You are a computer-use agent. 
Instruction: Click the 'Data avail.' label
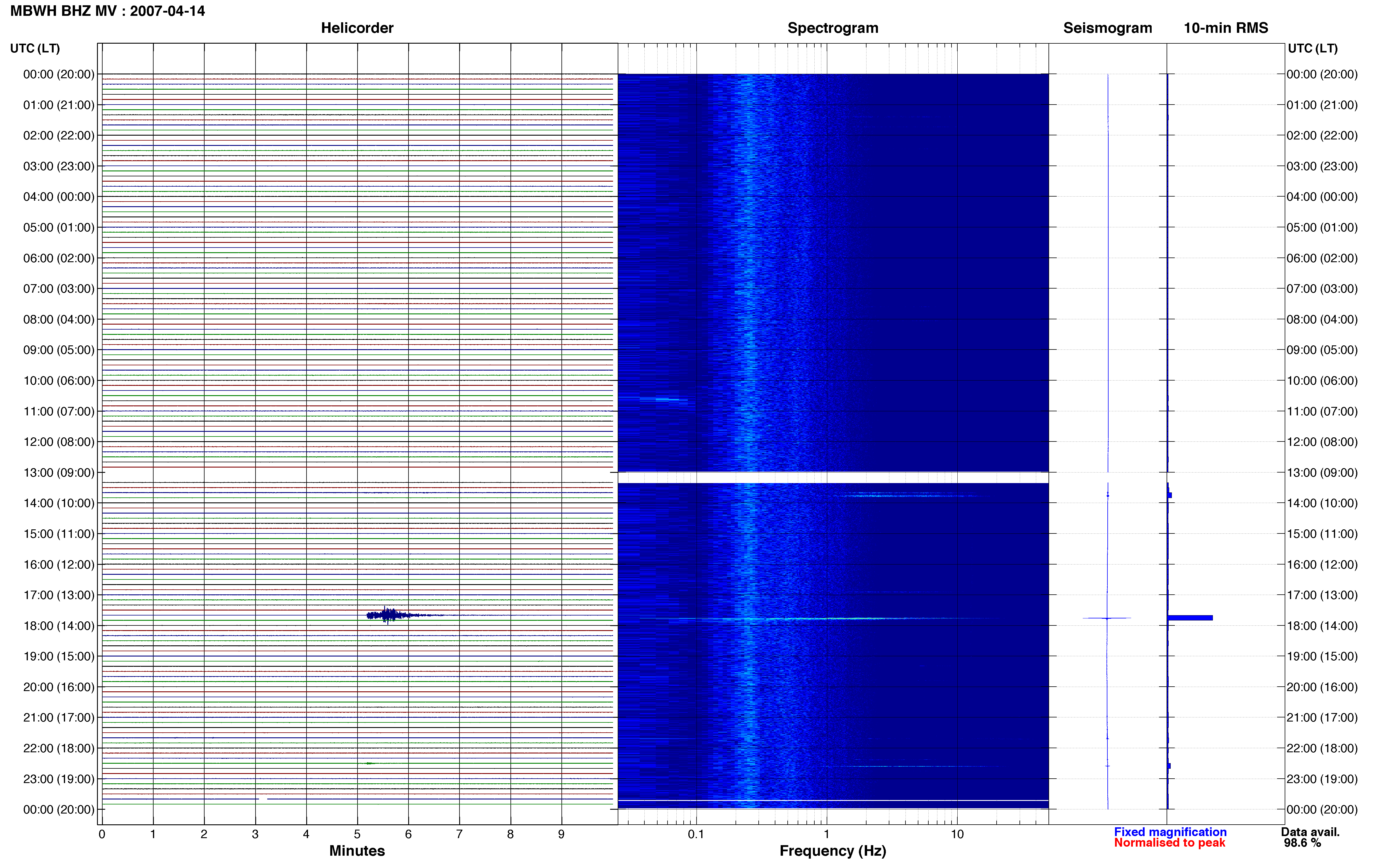1310,832
